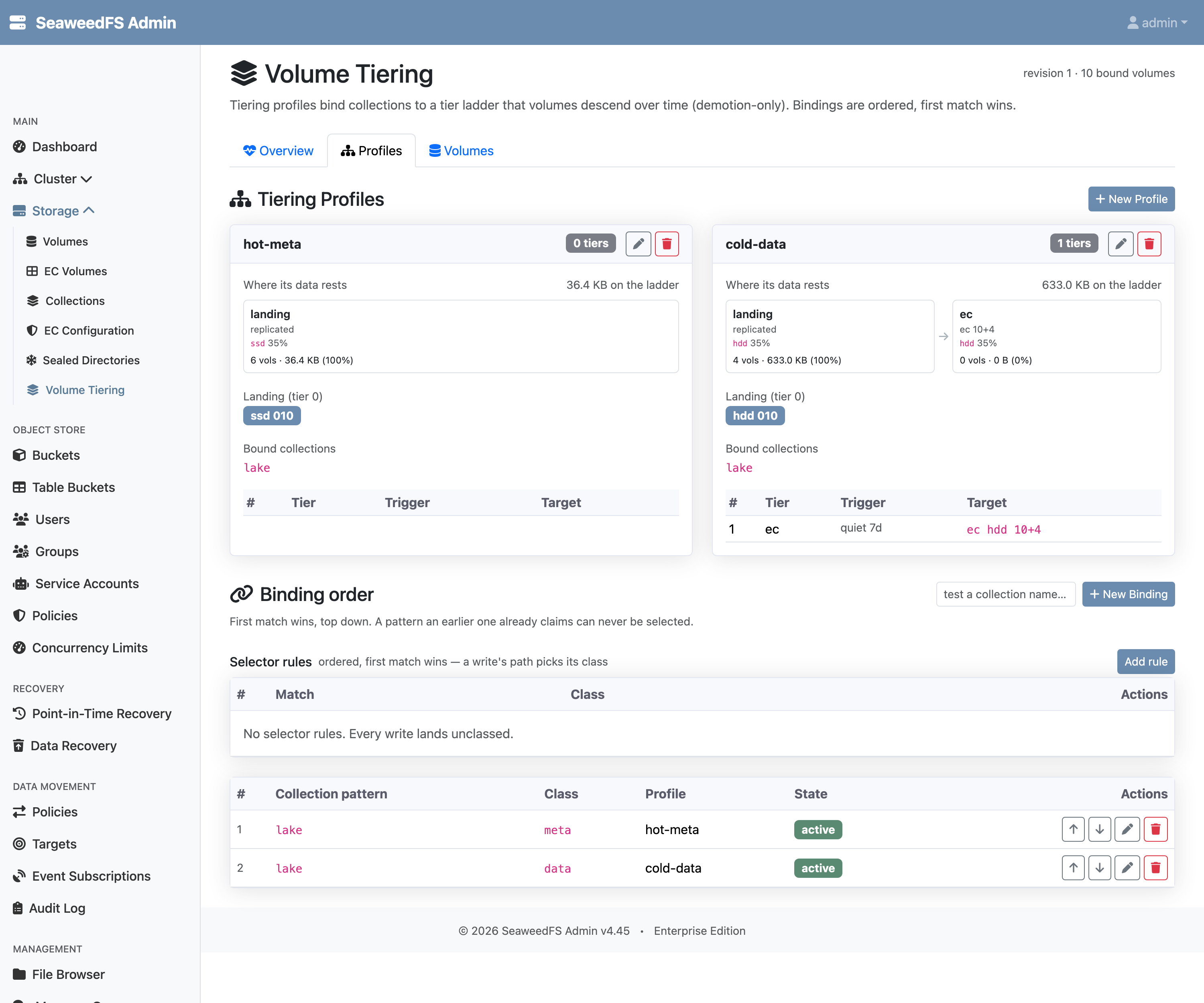Screen dimensions: 1204x1003
Task: Open Sealed Directories page
Action: point(83,361)
